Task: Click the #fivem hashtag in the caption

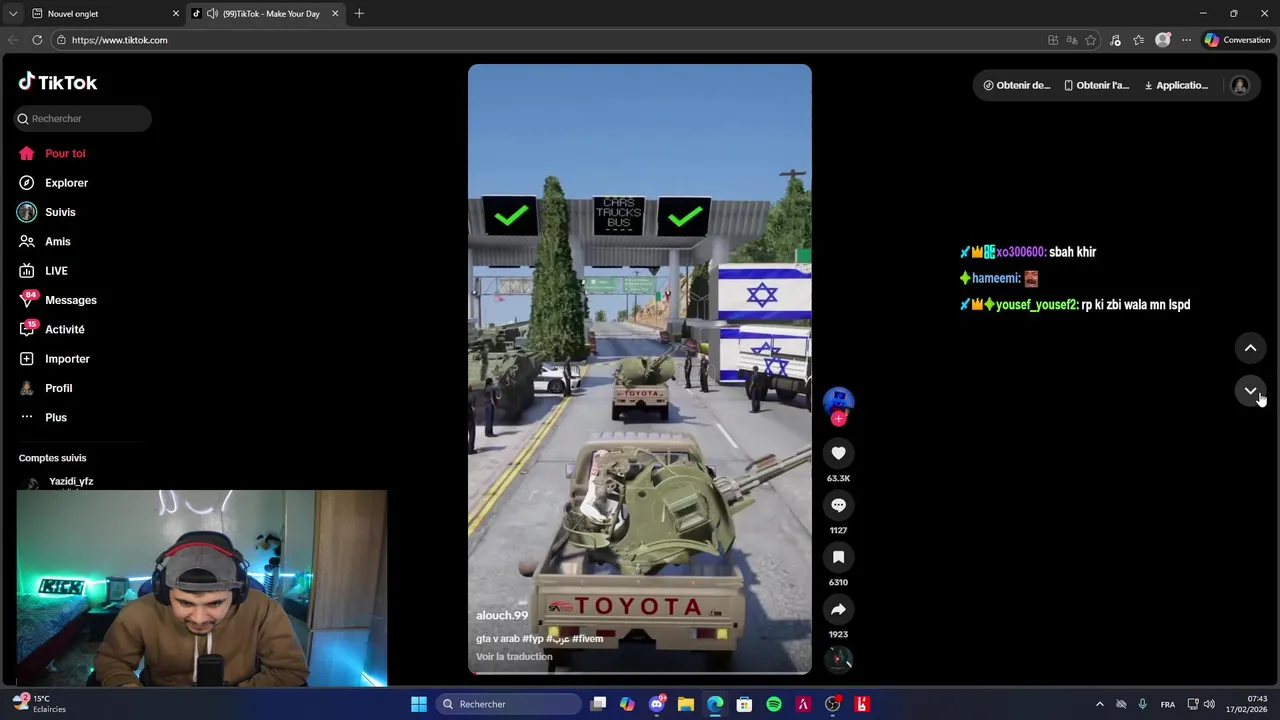Action: coord(588,639)
